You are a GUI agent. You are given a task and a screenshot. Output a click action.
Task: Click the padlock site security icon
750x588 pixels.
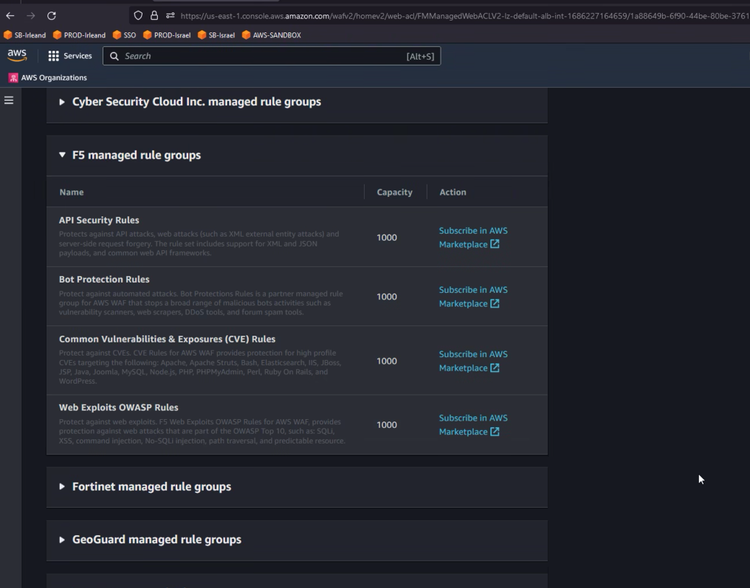point(154,15)
